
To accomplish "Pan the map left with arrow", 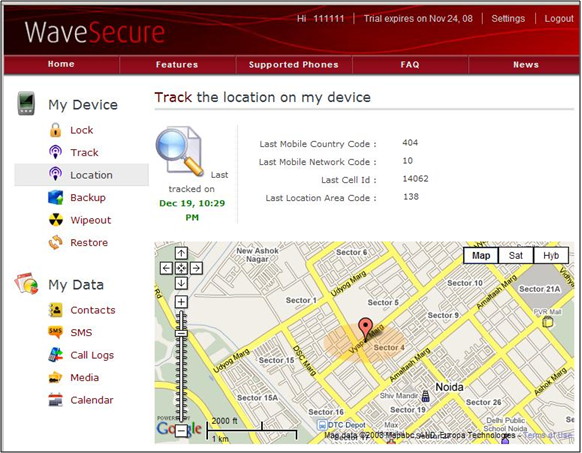I will coord(166,268).
